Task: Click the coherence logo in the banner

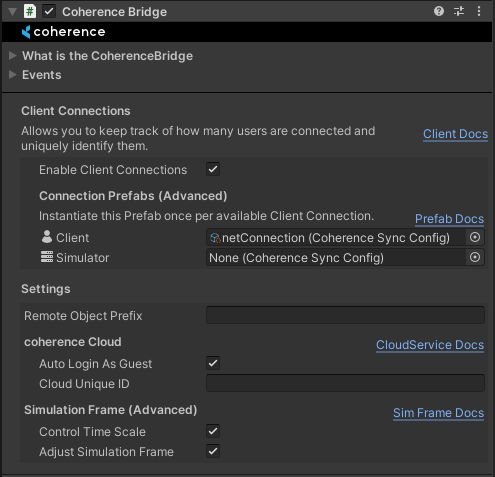Action: coord(63,32)
